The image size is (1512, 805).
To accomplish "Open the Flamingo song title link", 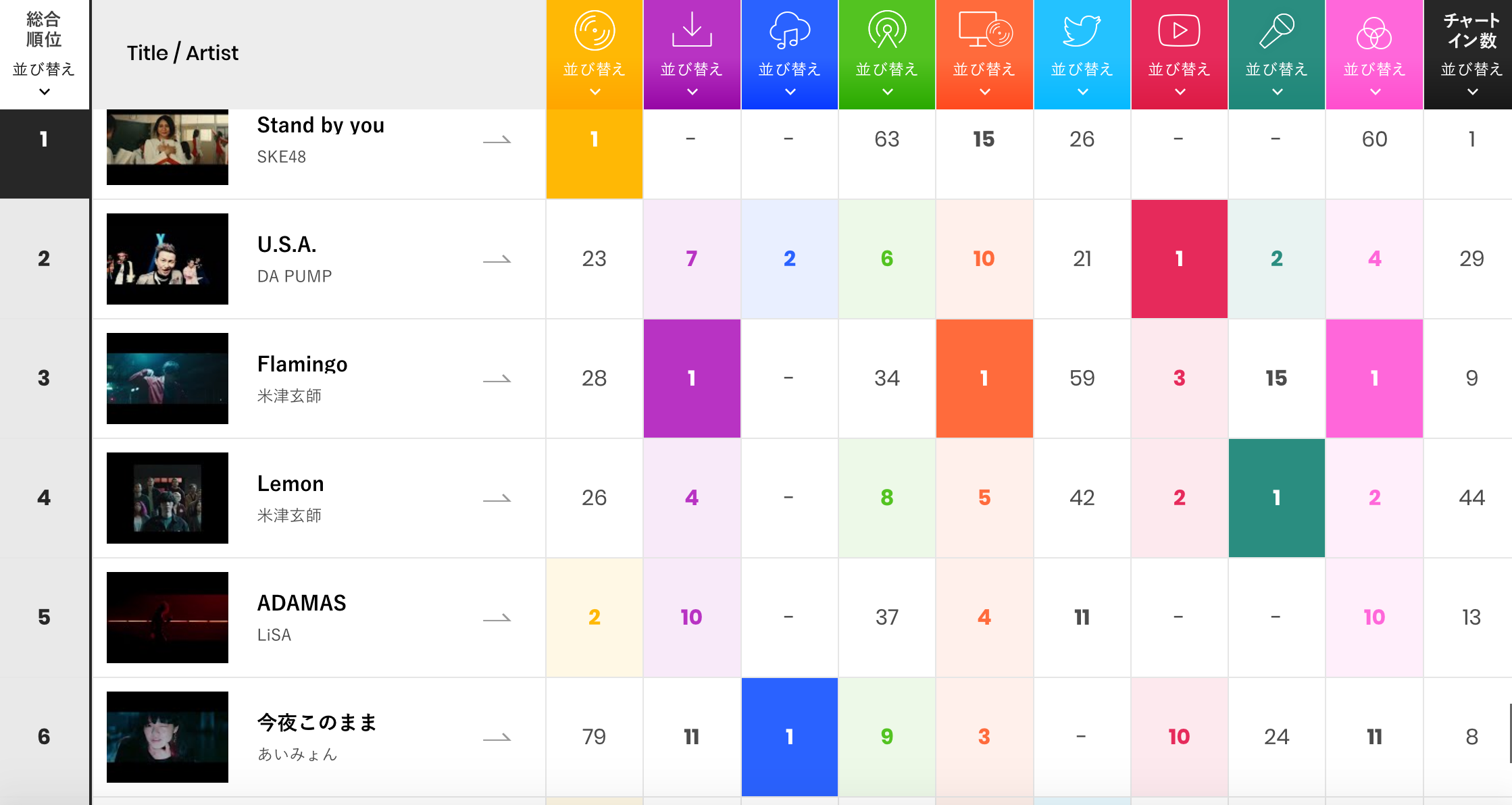I will 302,364.
